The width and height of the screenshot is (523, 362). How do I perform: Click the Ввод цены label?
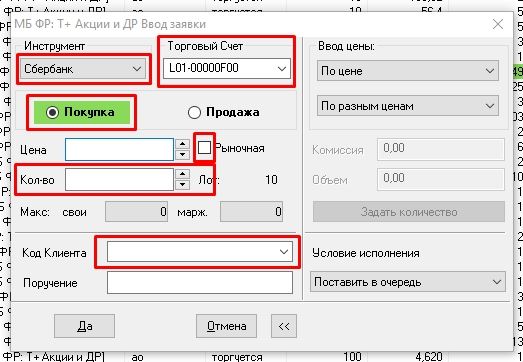pyautogui.click(x=346, y=46)
